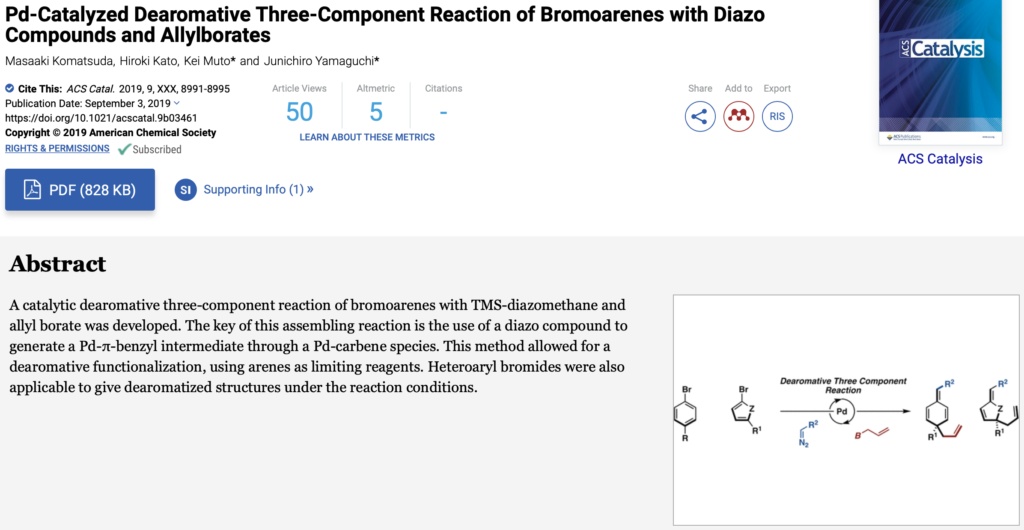Open Supporting Info (1) link
Viewport: 1024px width, 530px height.
pyautogui.click(x=258, y=189)
